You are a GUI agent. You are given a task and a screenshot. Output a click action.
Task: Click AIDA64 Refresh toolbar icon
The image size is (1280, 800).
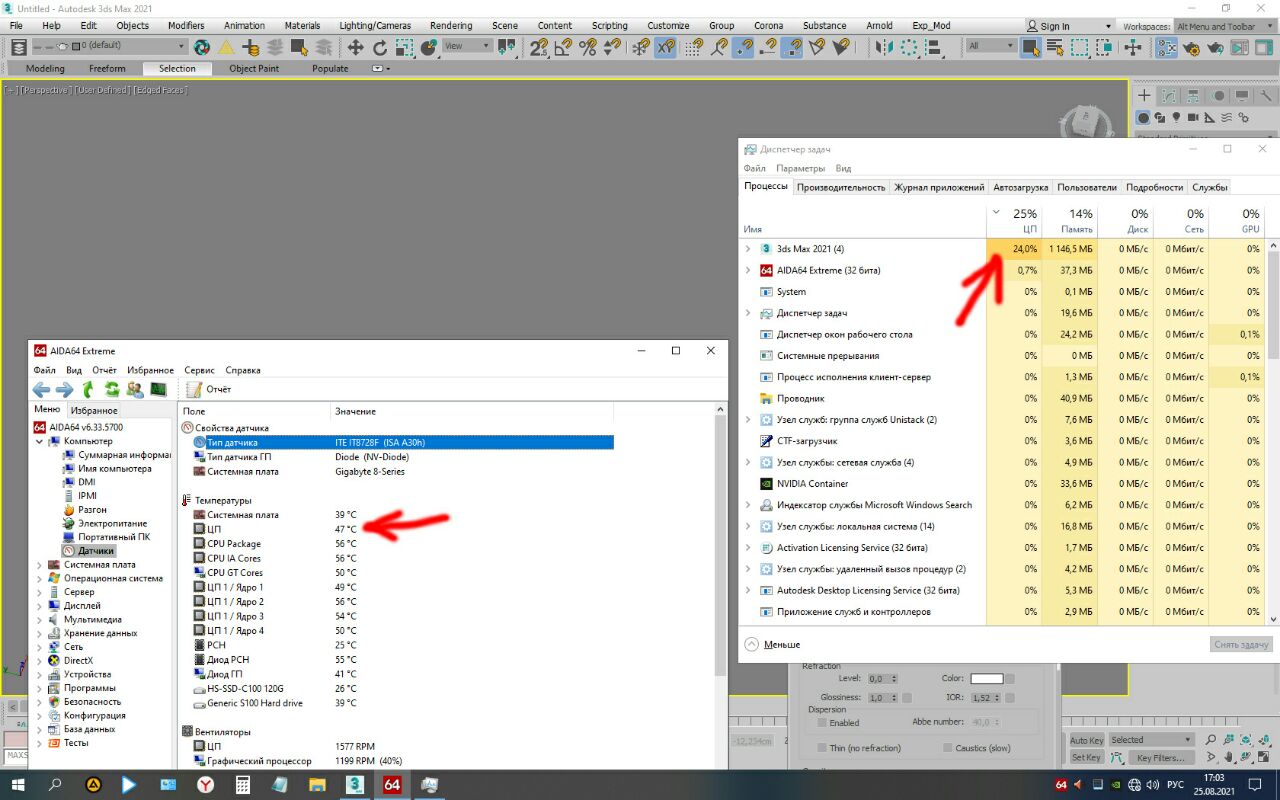(111, 389)
